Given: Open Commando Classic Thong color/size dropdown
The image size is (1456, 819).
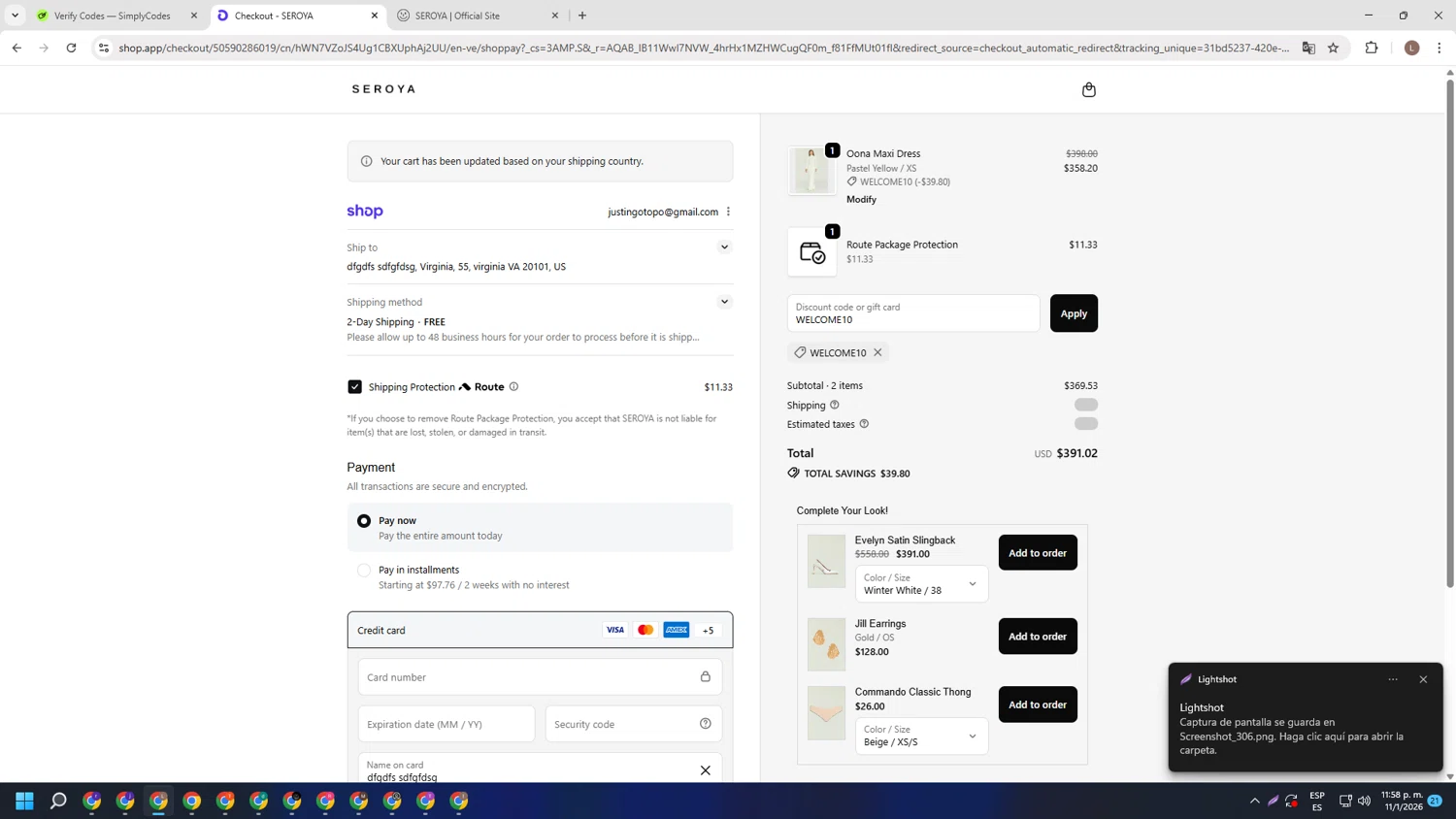Looking at the screenshot, I should click(x=921, y=736).
